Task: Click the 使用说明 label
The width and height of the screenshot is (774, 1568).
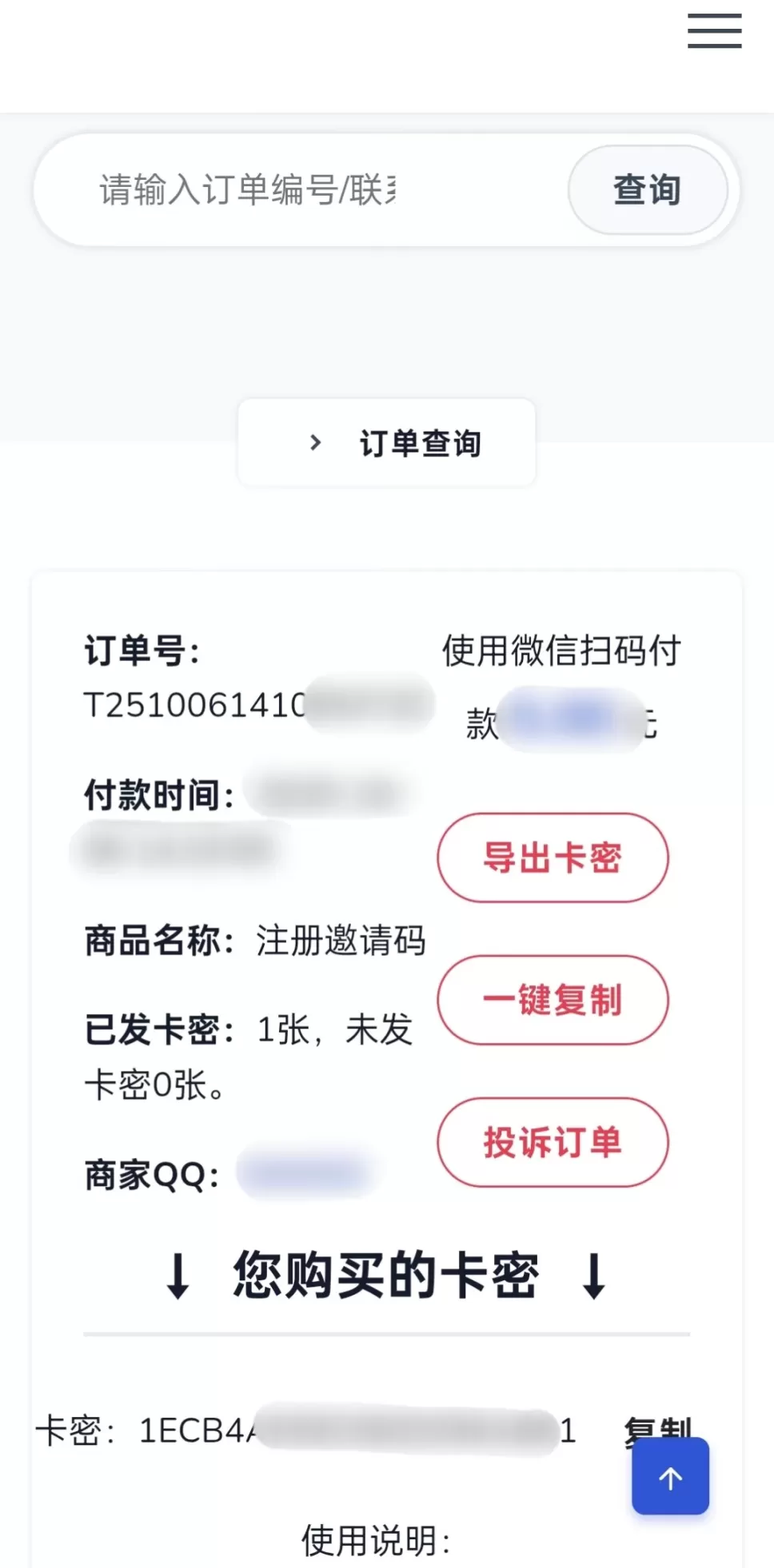Action: (376, 1541)
